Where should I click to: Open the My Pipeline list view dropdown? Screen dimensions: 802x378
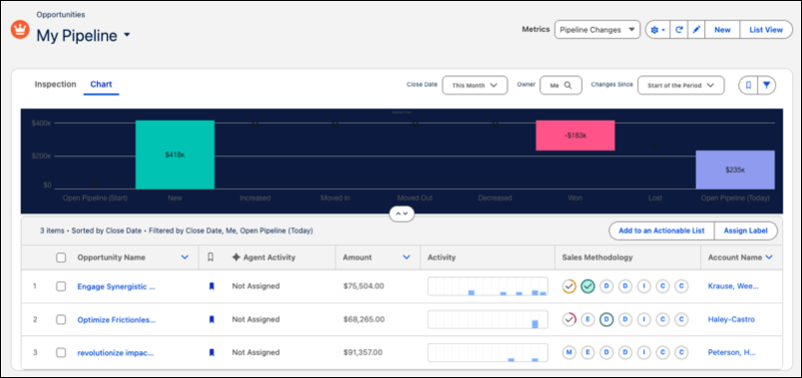pyautogui.click(x=127, y=35)
